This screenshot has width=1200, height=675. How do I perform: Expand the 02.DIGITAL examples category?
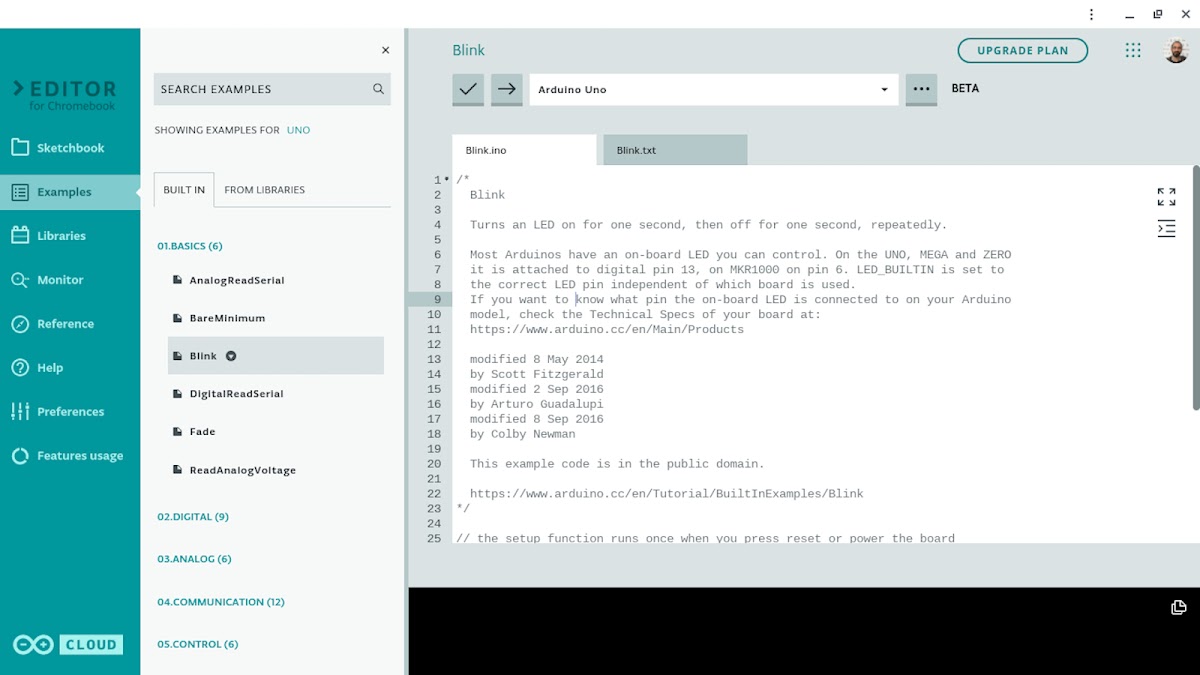pyautogui.click(x=193, y=517)
